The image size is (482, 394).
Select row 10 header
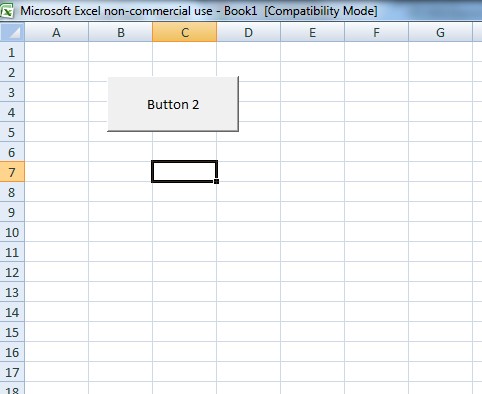(12, 232)
